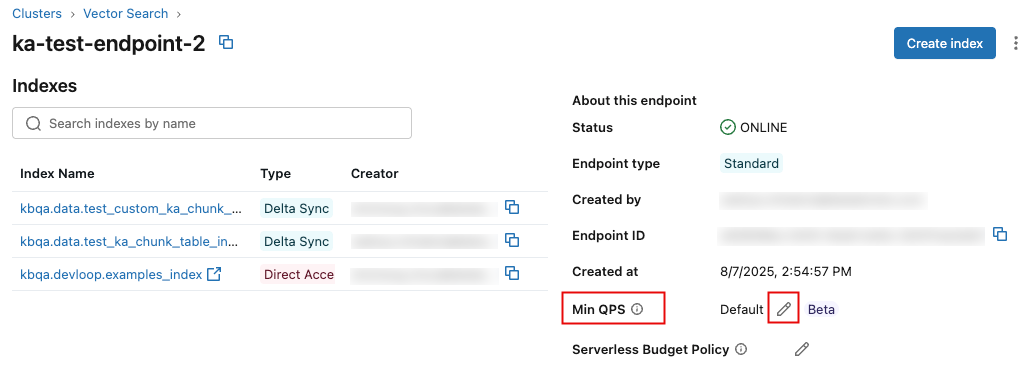Go to Clusters breadcrumb

click(x=37, y=13)
